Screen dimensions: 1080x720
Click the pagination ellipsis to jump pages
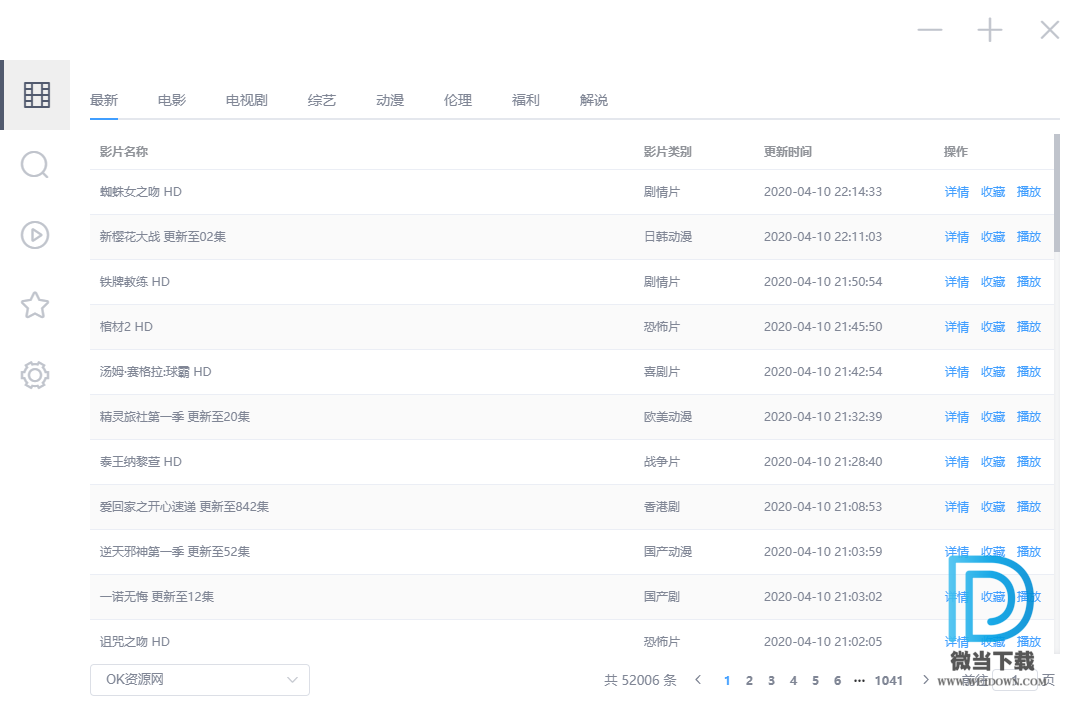point(859,680)
